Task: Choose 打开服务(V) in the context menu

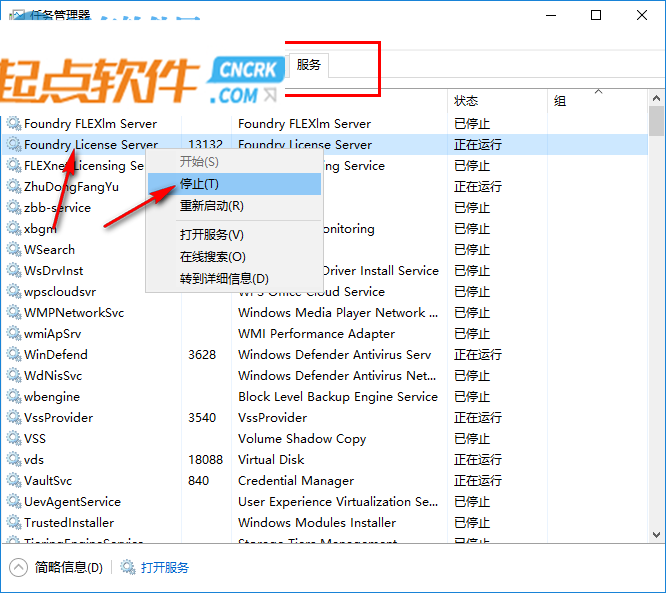Action: tap(234, 235)
